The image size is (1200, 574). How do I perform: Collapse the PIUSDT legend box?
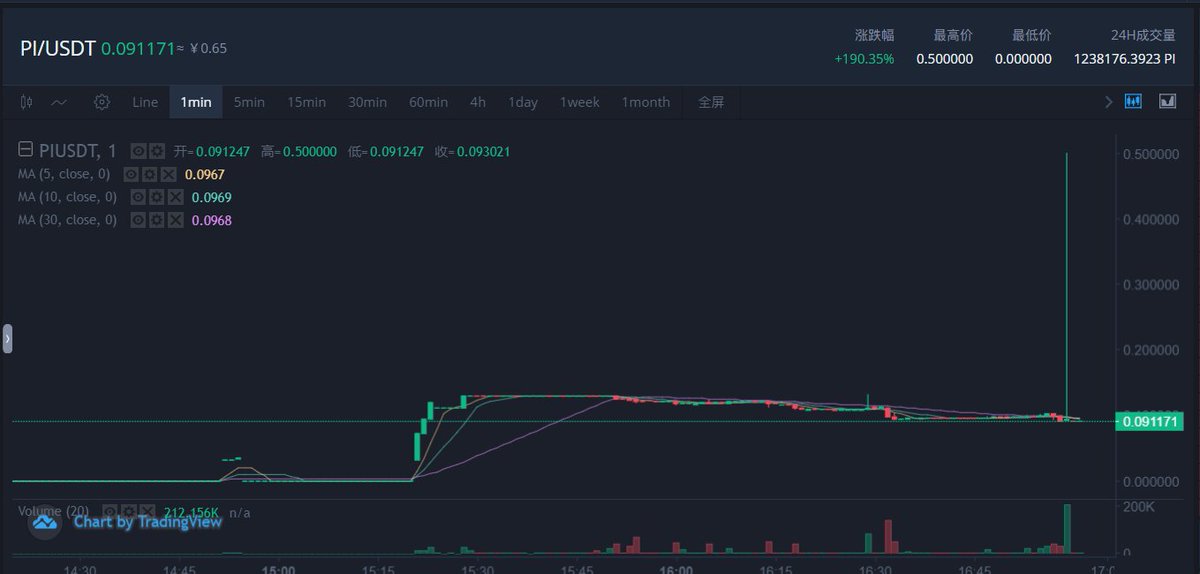[x=26, y=151]
